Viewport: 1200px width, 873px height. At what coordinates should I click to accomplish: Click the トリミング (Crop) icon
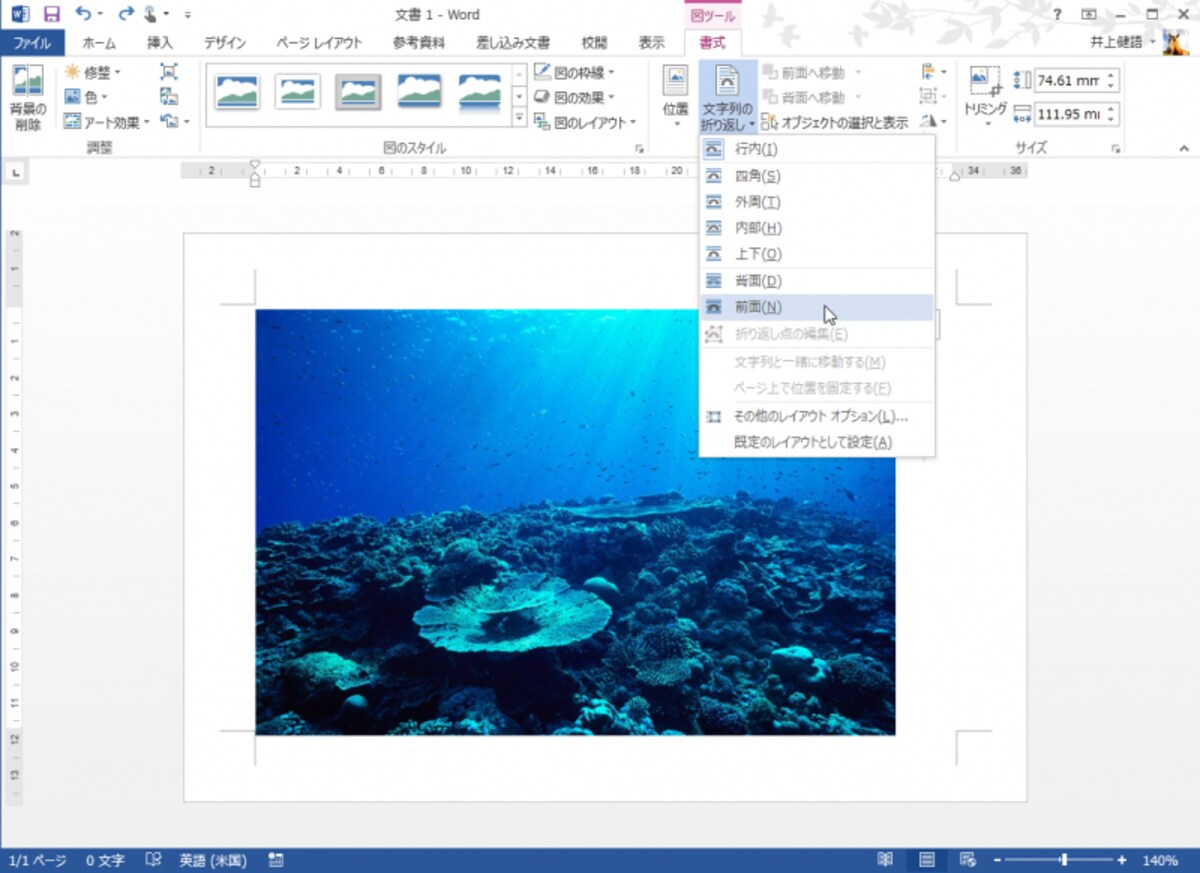pos(985,95)
